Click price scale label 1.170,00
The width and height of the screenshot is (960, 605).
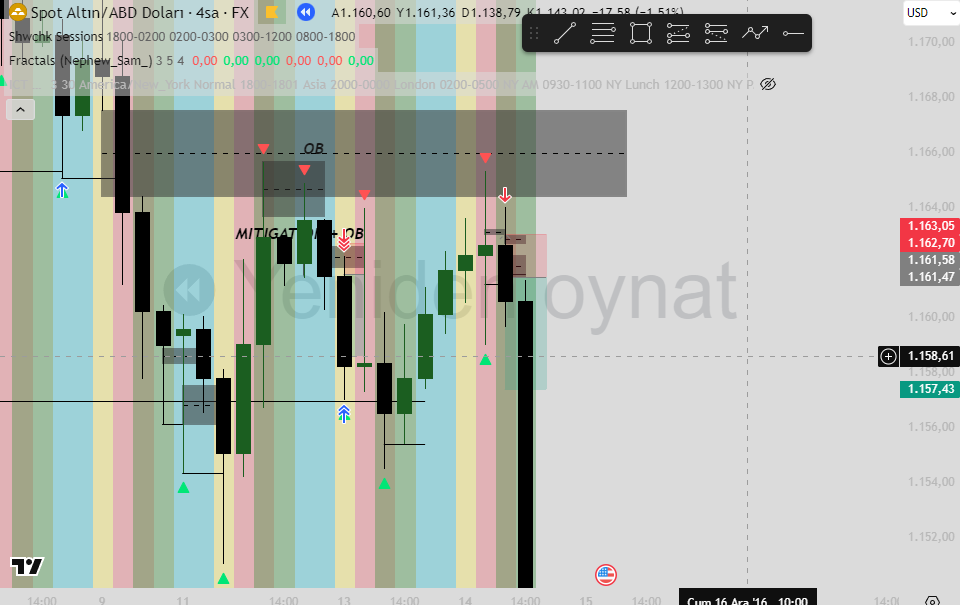click(x=931, y=42)
